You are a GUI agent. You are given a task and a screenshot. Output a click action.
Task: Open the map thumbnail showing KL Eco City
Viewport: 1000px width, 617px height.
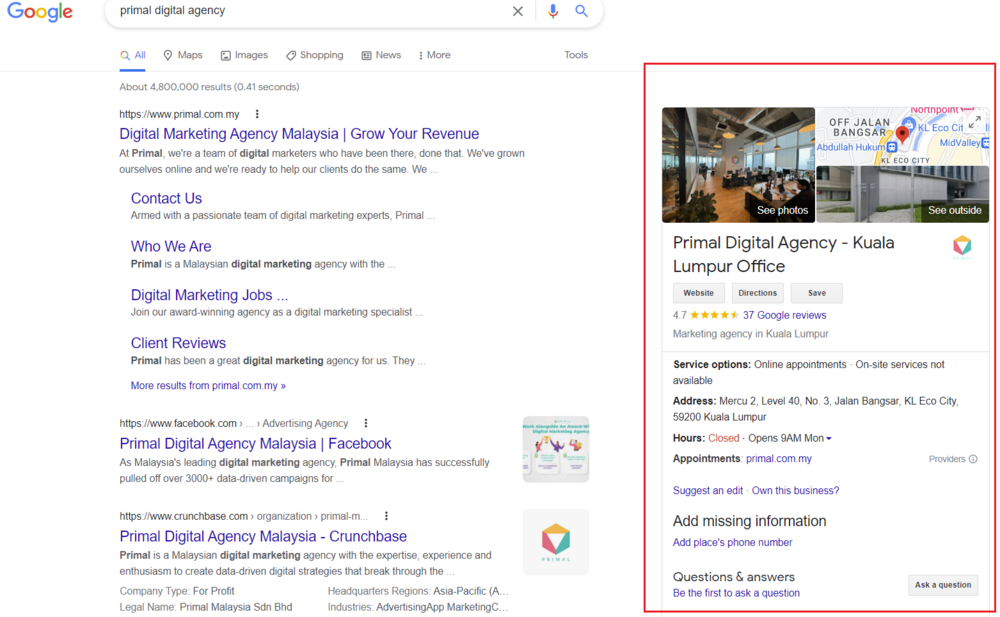coord(902,136)
